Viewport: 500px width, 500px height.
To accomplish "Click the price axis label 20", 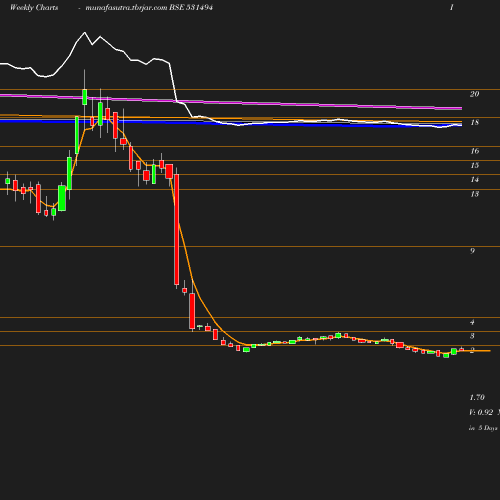I will [474, 94].
